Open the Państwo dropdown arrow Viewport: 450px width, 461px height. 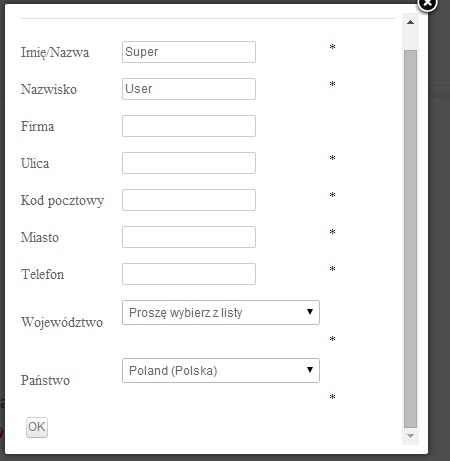(310, 370)
